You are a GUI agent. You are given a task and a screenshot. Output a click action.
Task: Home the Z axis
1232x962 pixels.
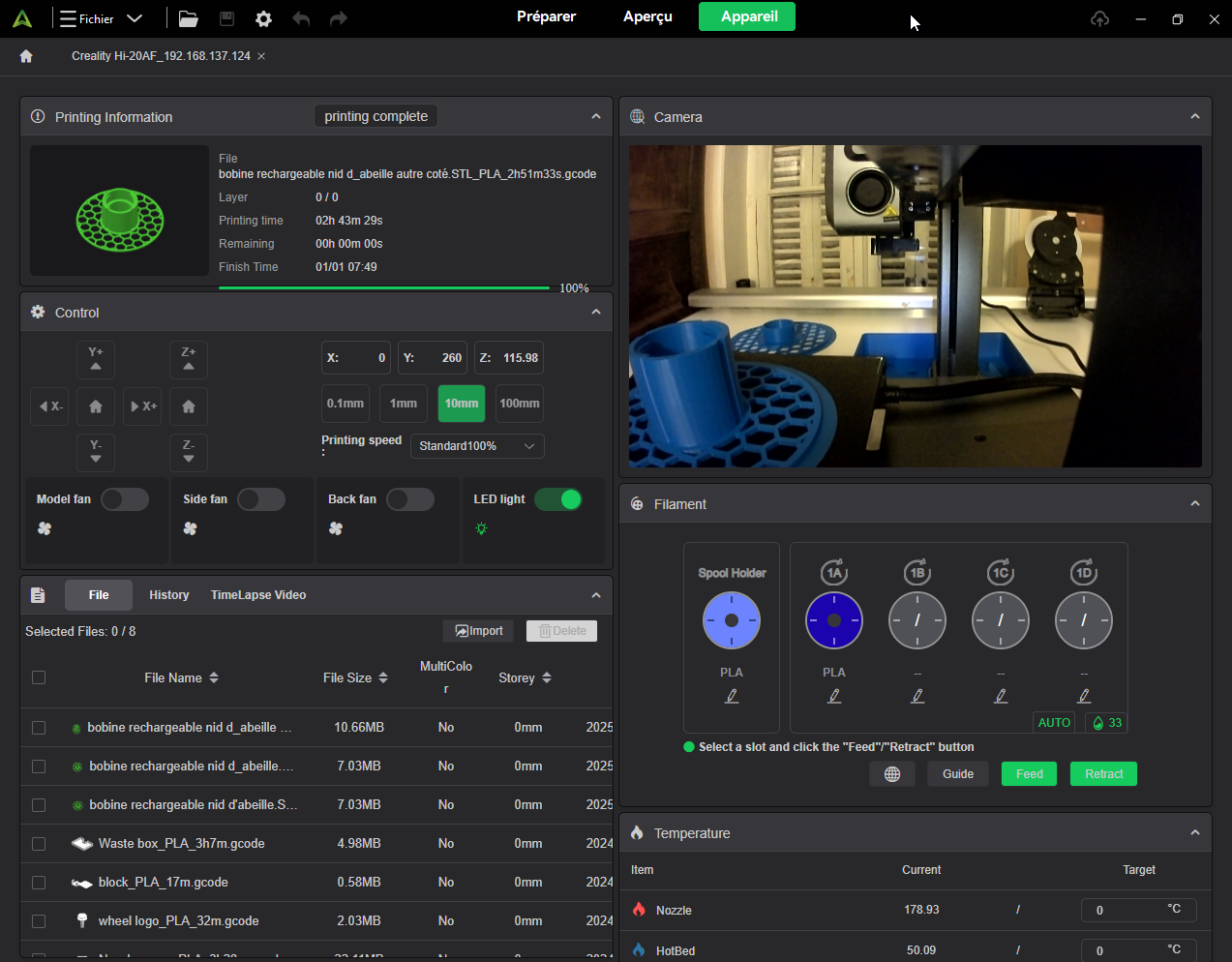tap(189, 406)
